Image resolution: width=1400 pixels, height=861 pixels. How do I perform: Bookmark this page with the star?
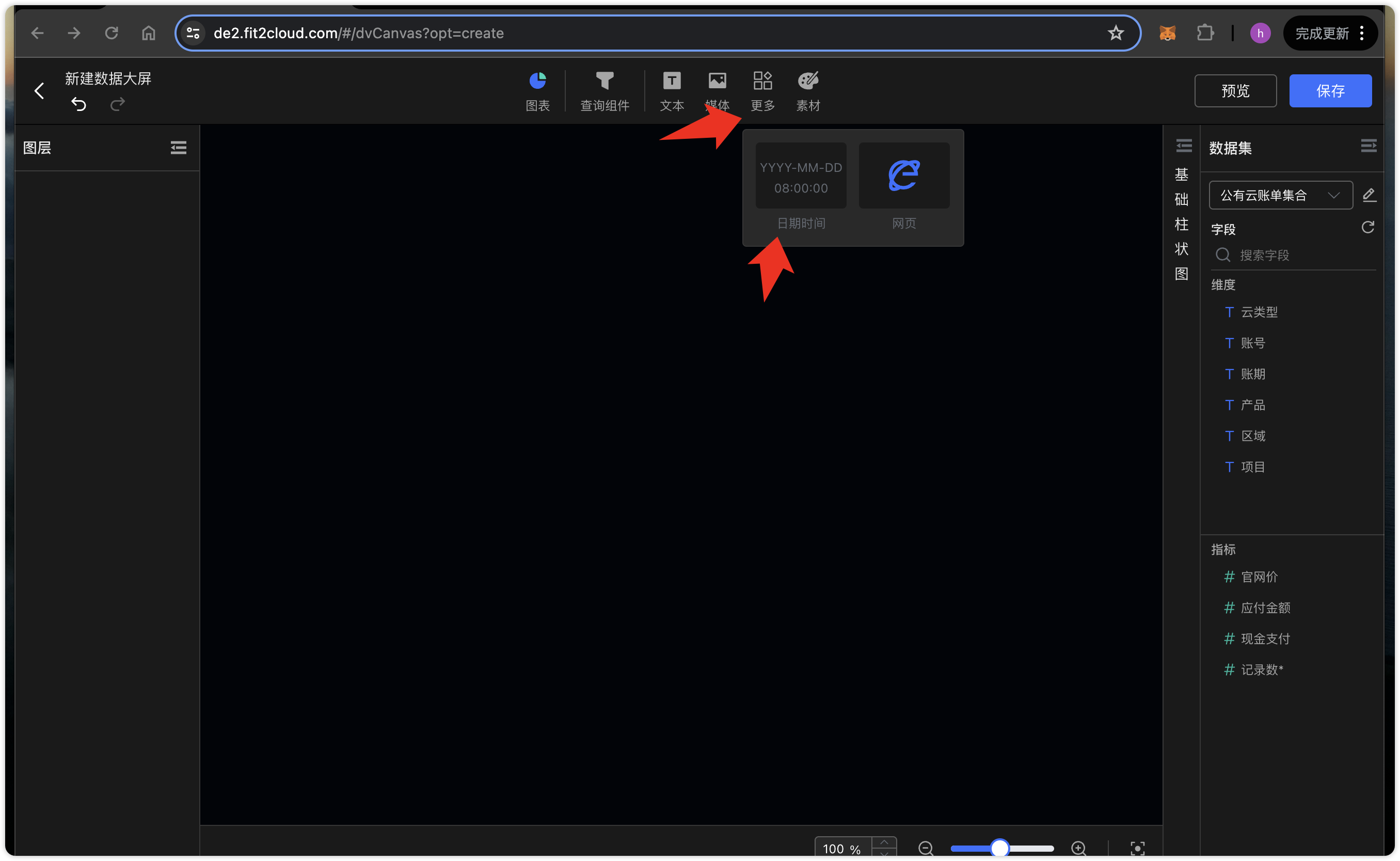coord(1116,33)
